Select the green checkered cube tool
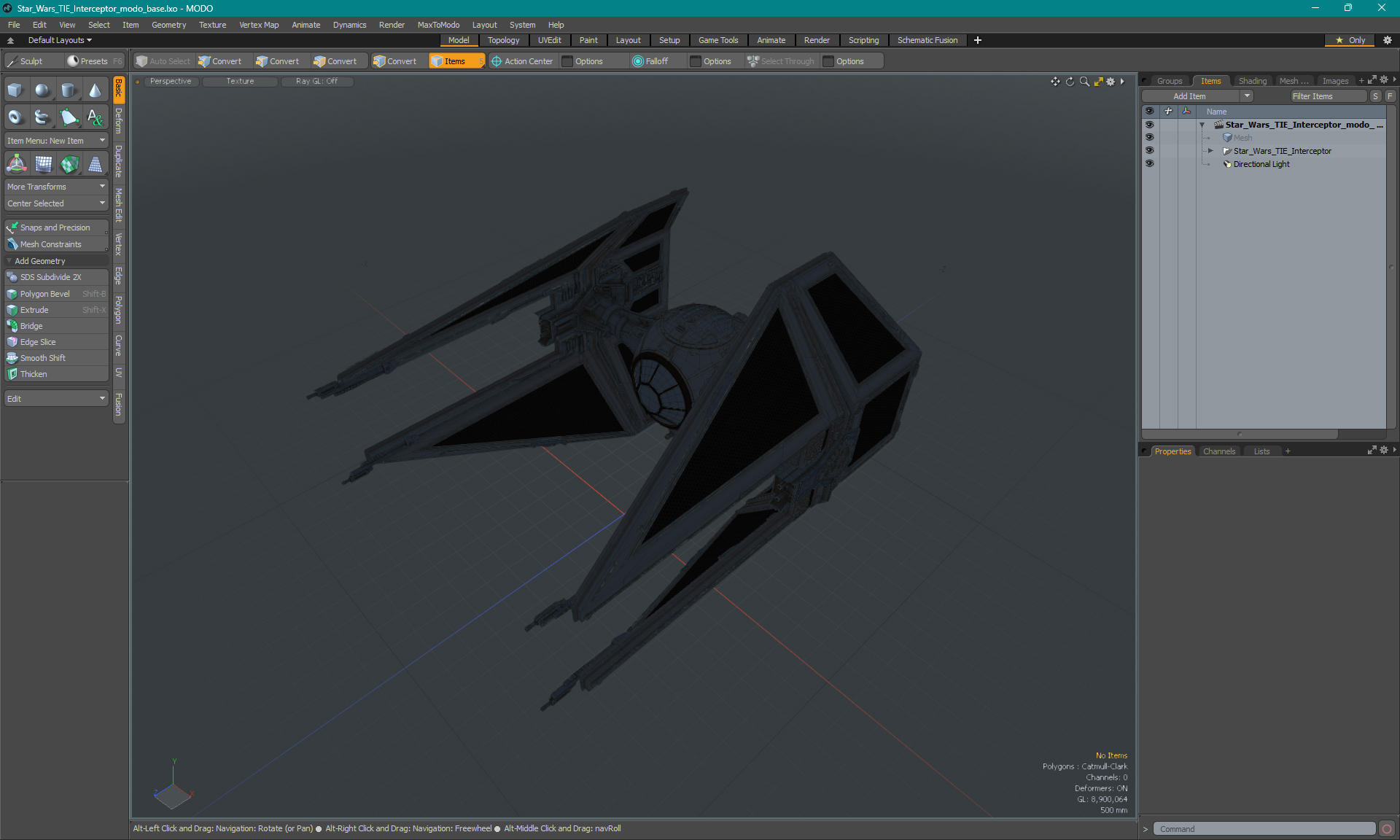This screenshot has width=1400, height=840. 69,164
